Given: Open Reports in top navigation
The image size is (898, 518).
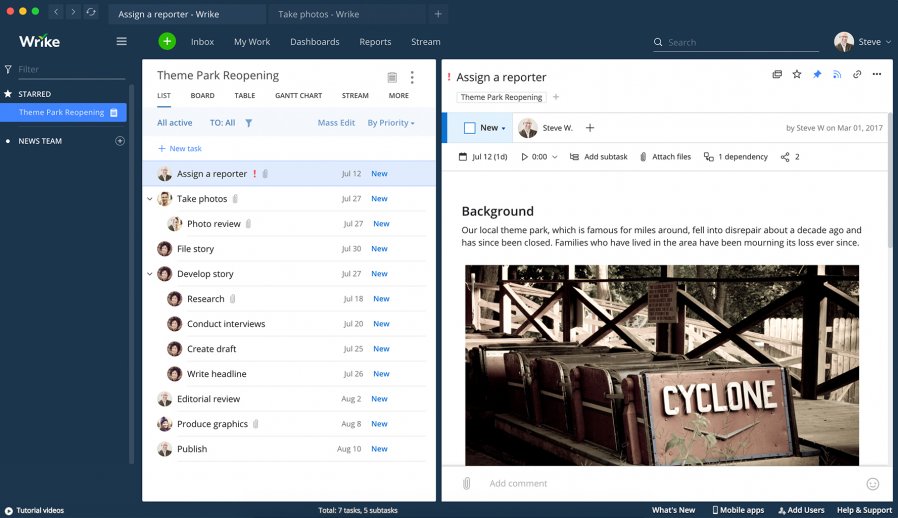Looking at the screenshot, I should pyautogui.click(x=375, y=42).
